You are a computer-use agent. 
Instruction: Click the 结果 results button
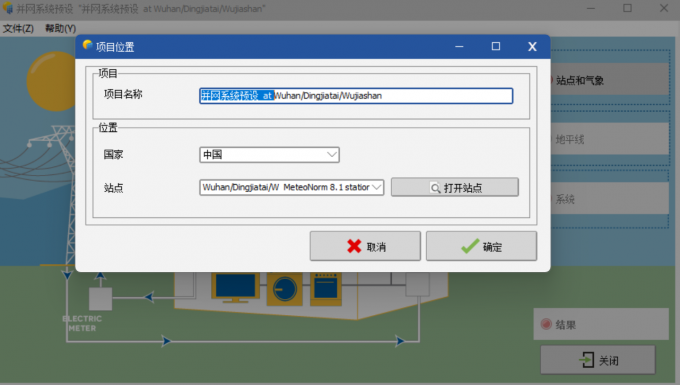(601, 324)
